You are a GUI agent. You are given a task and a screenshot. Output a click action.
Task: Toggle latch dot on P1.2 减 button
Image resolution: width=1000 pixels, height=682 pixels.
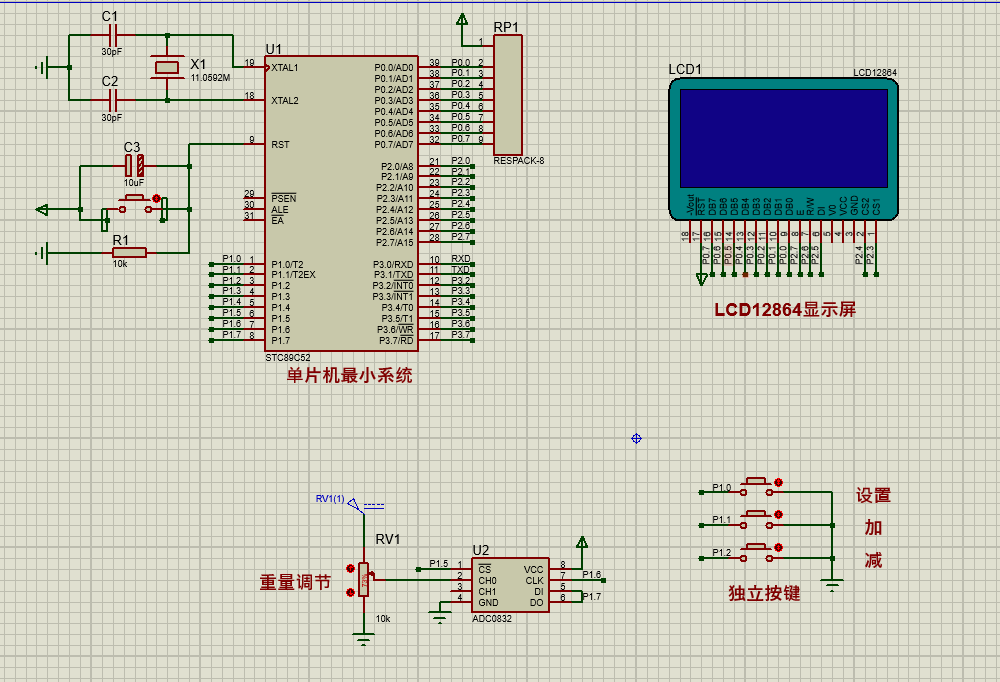click(x=779, y=547)
